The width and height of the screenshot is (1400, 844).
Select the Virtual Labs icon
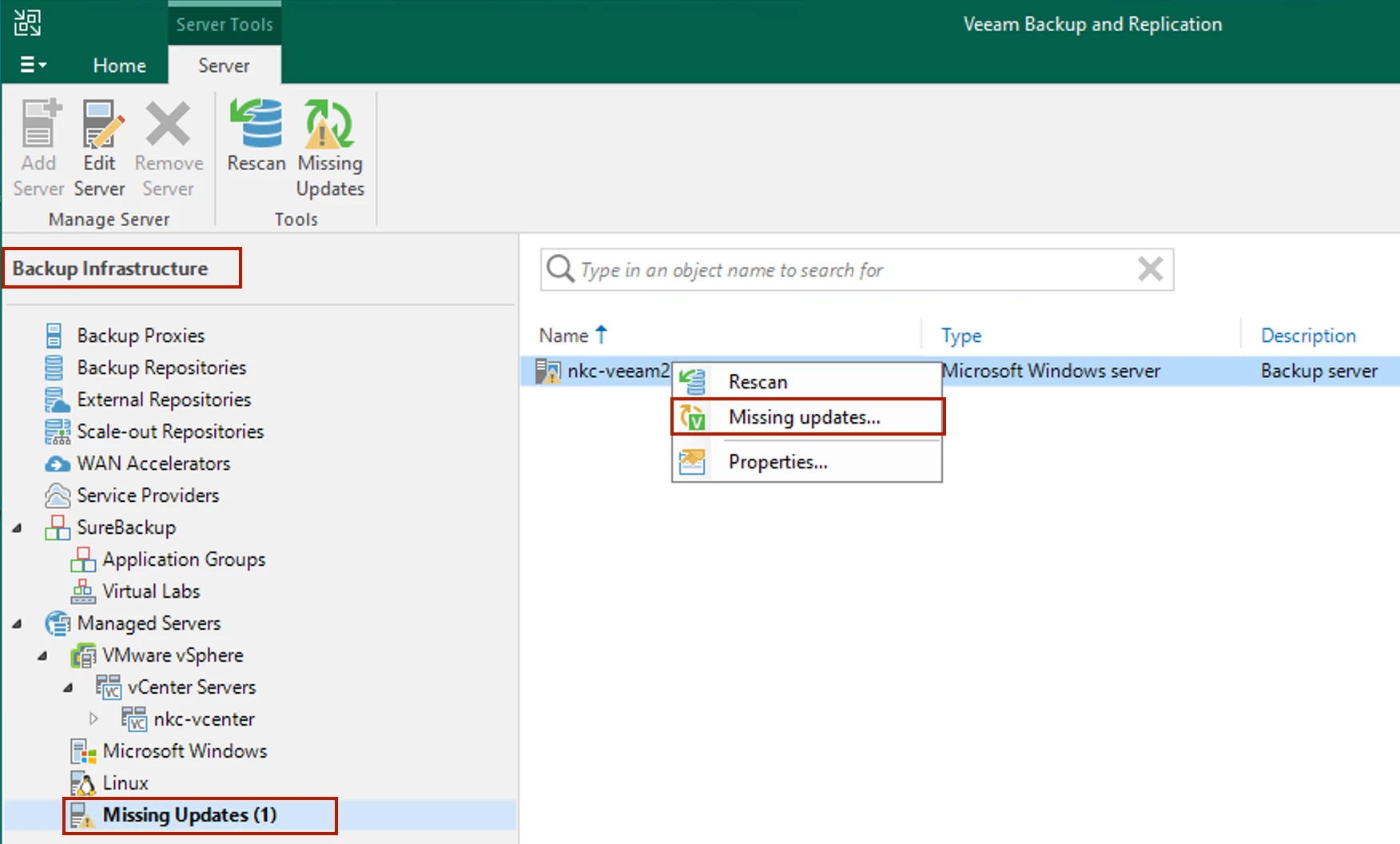(x=82, y=591)
